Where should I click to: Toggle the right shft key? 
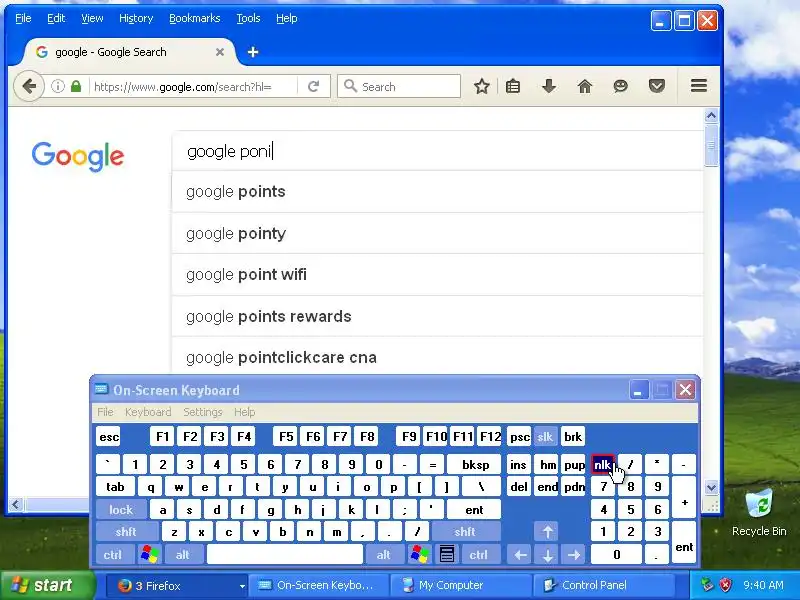(465, 532)
